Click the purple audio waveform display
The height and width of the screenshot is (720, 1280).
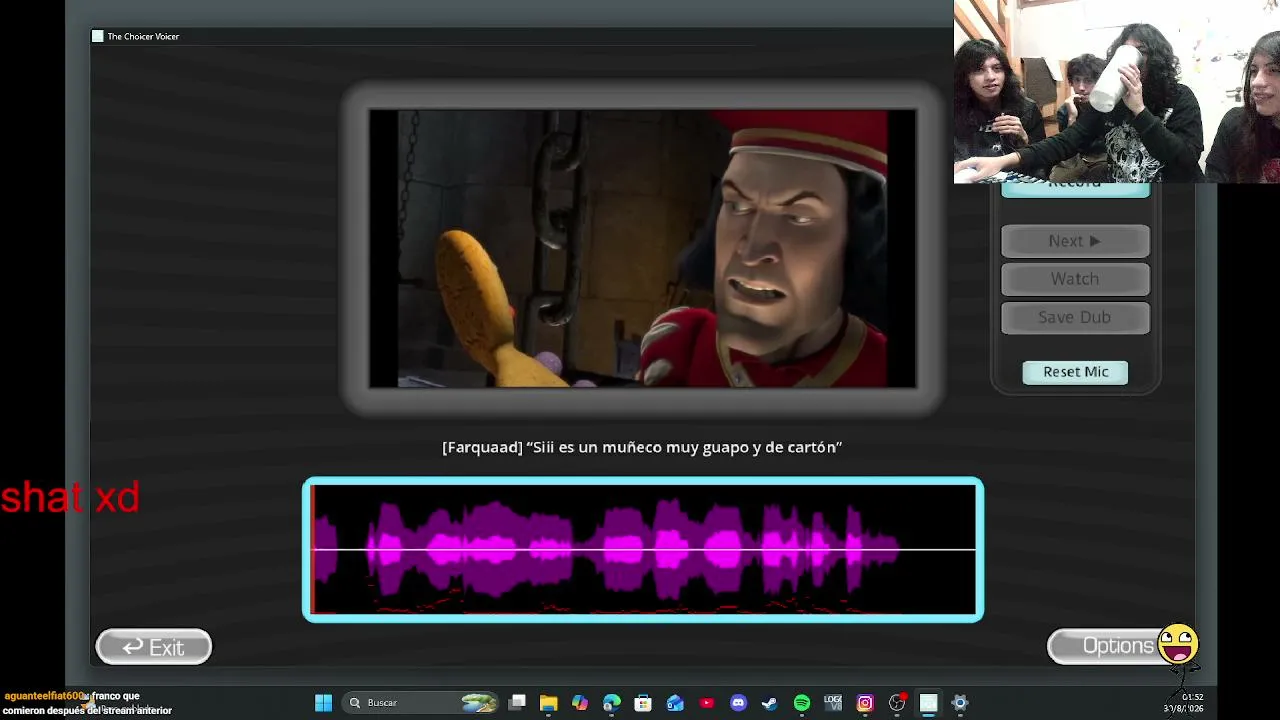point(643,549)
